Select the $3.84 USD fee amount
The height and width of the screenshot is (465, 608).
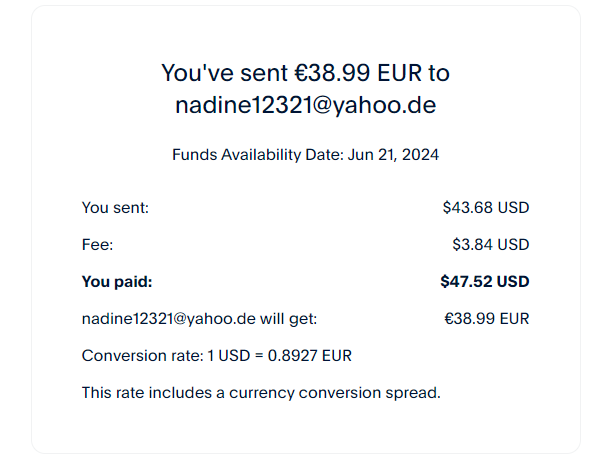490,245
